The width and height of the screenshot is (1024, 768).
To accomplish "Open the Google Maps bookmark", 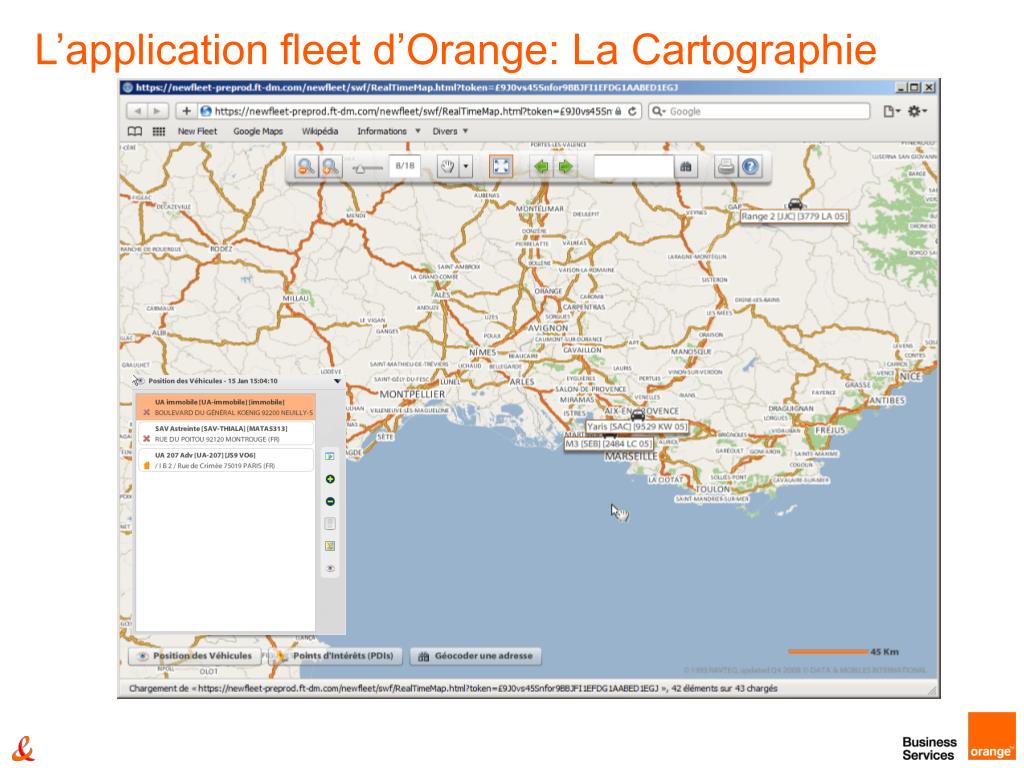I will coord(258,131).
